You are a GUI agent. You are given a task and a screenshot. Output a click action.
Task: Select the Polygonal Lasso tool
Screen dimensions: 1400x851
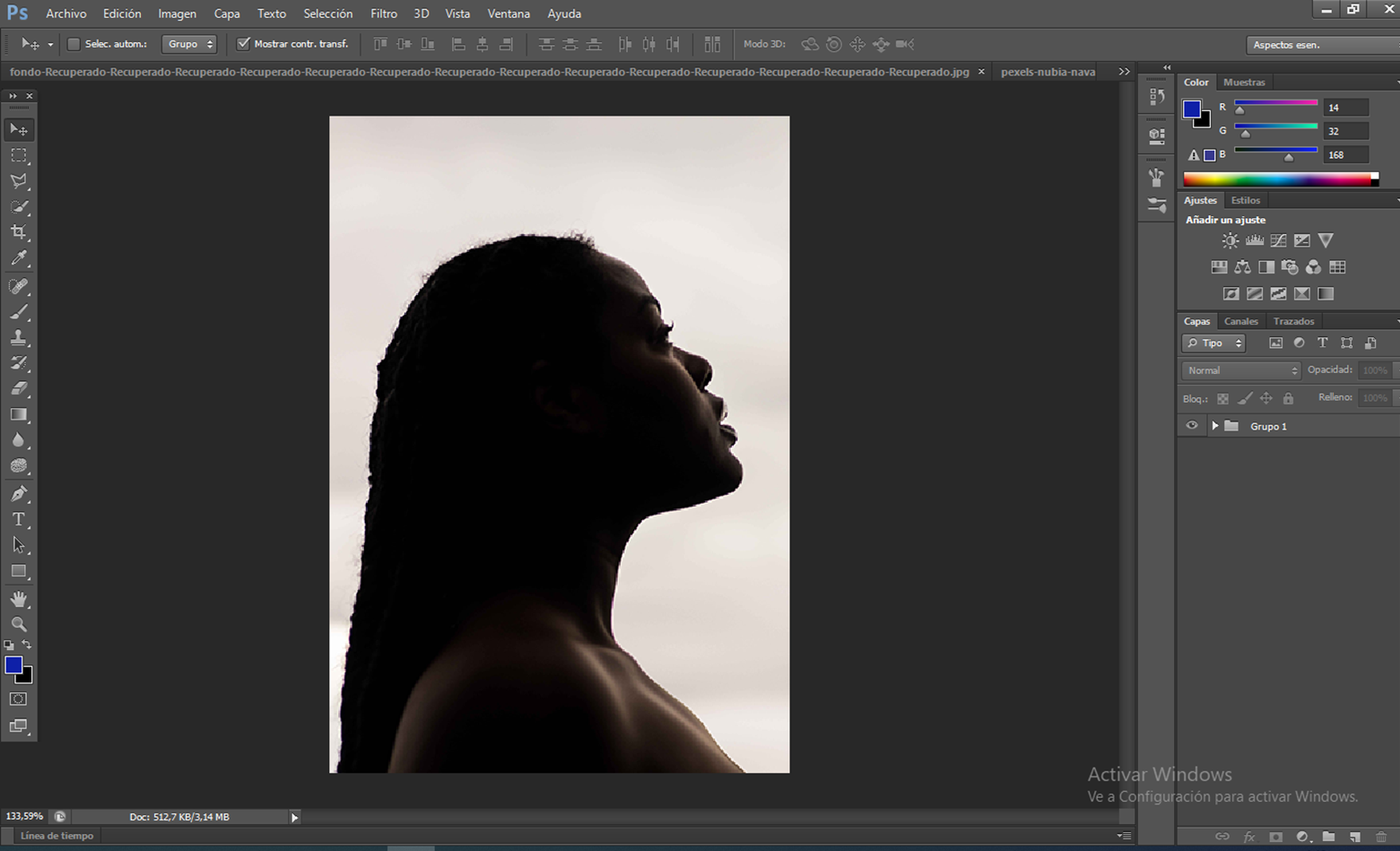(18, 181)
